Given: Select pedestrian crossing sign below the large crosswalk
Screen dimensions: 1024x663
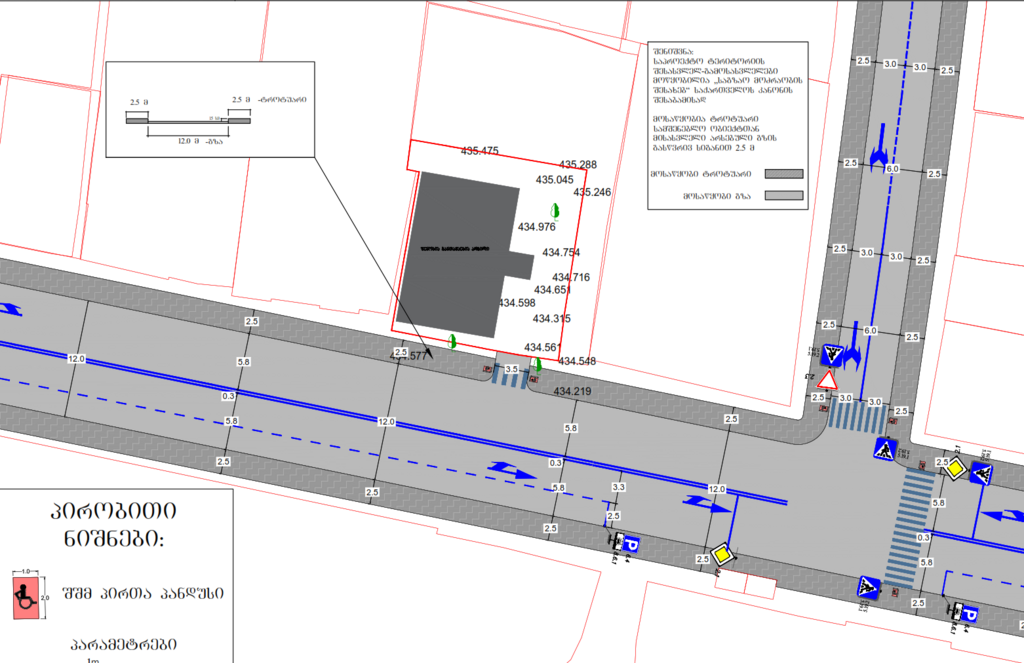Looking at the screenshot, I should point(868,588).
